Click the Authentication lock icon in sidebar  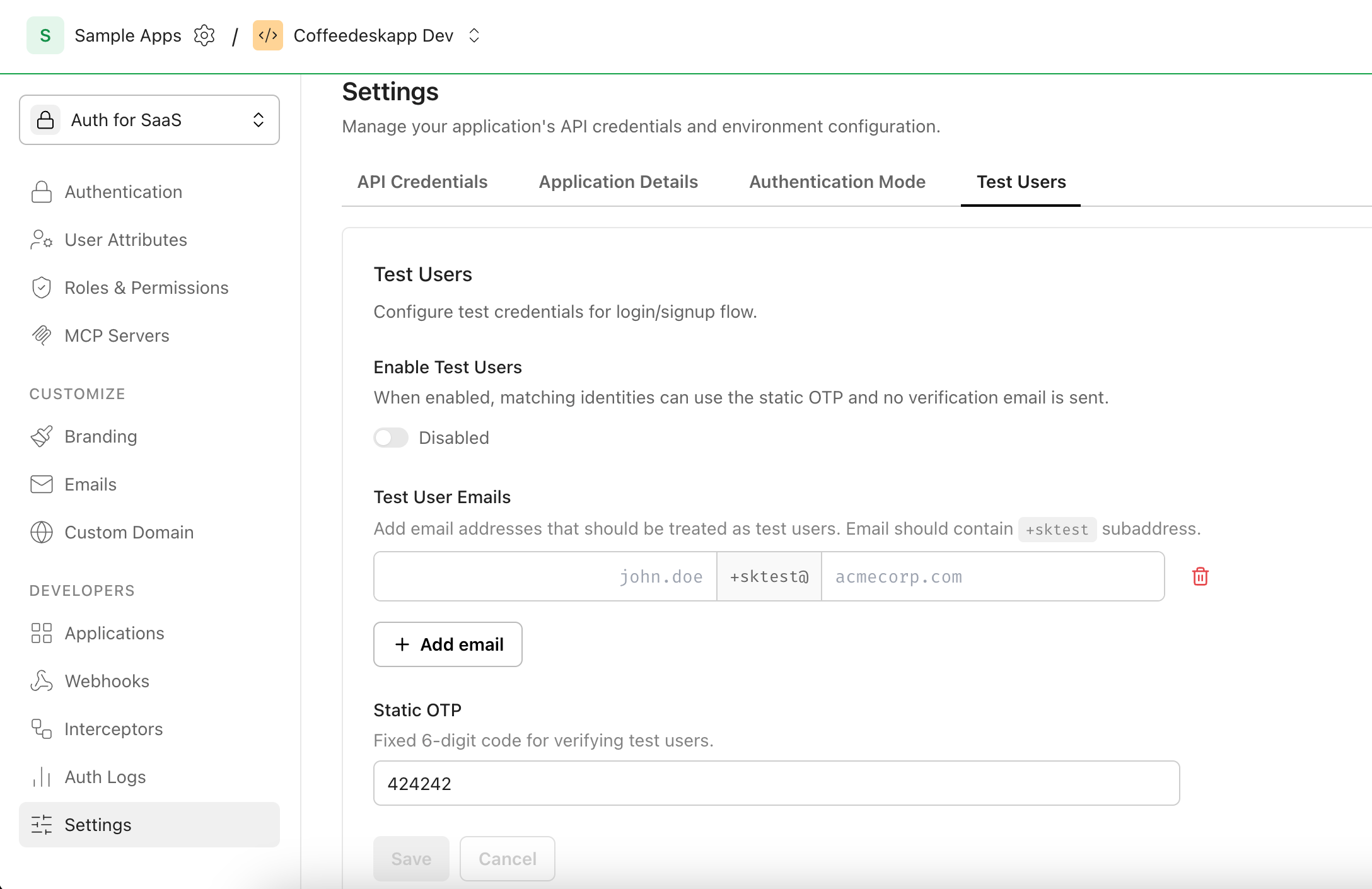click(x=42, y=192)
